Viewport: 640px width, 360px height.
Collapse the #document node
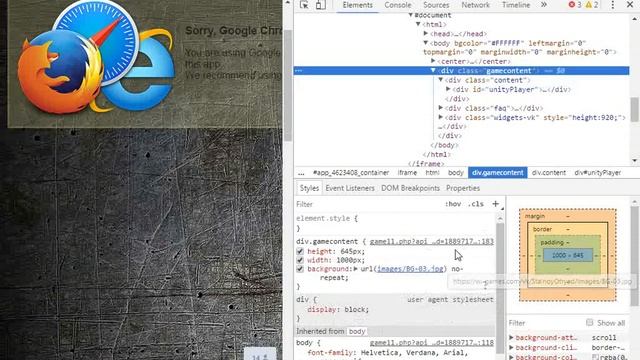point(411,15)
